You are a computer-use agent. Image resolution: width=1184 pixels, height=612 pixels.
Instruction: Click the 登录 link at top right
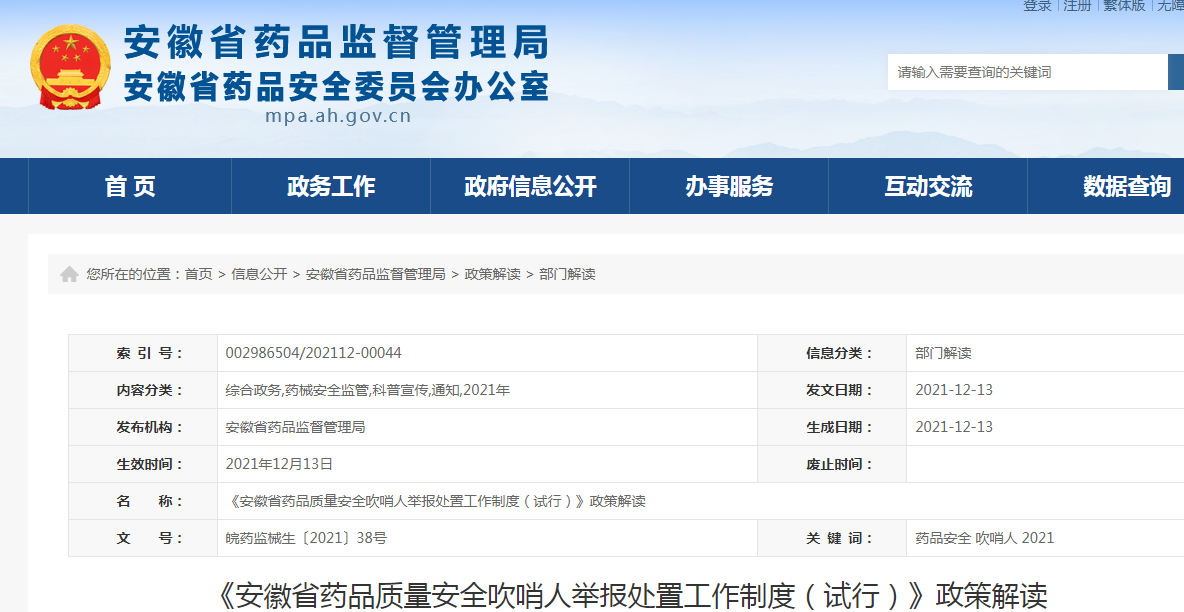(1038, 6)
